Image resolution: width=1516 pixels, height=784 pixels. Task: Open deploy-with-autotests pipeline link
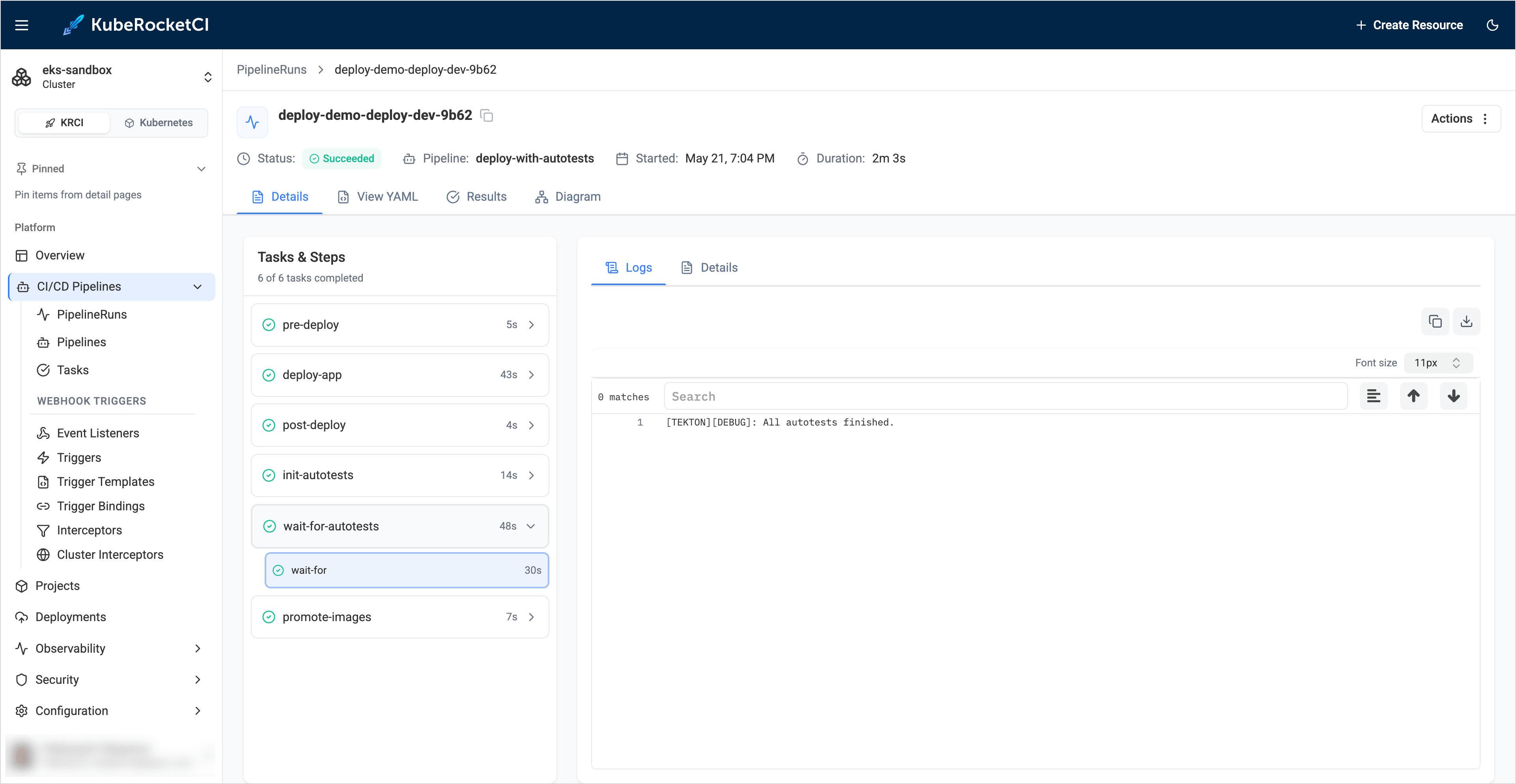click(534, 158)
